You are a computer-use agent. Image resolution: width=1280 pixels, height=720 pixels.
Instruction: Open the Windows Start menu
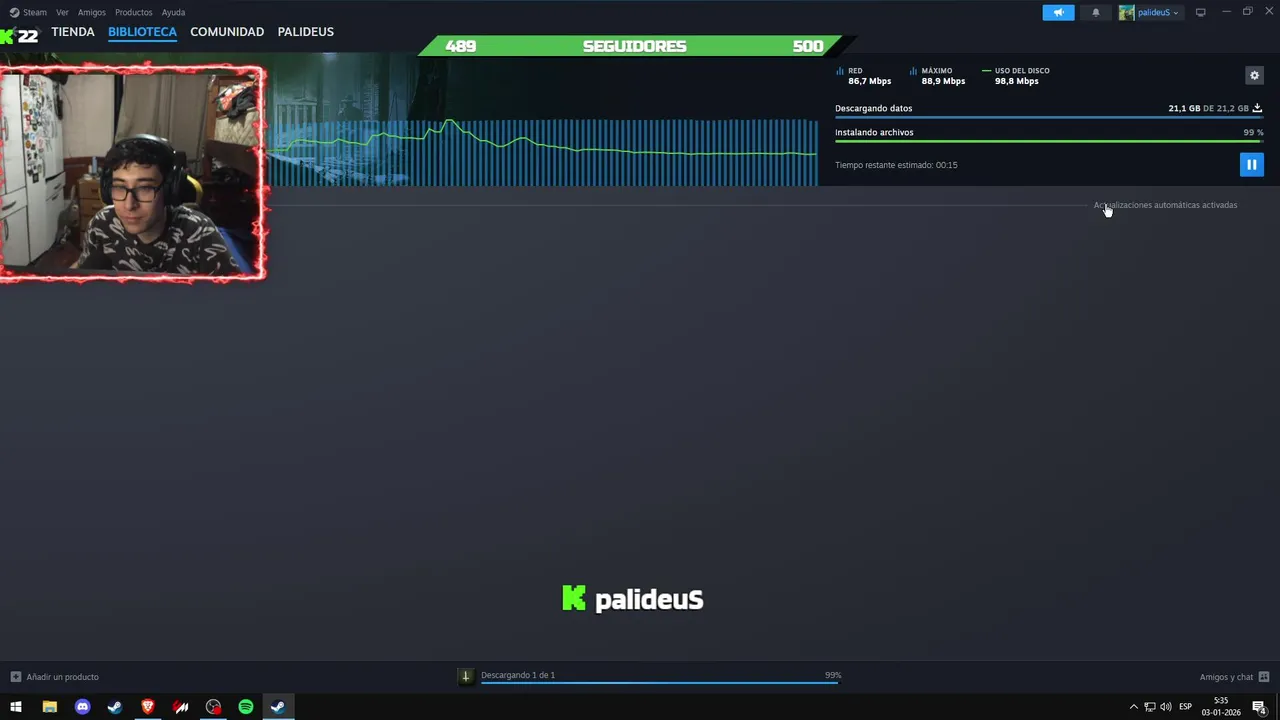coord(16,707)
